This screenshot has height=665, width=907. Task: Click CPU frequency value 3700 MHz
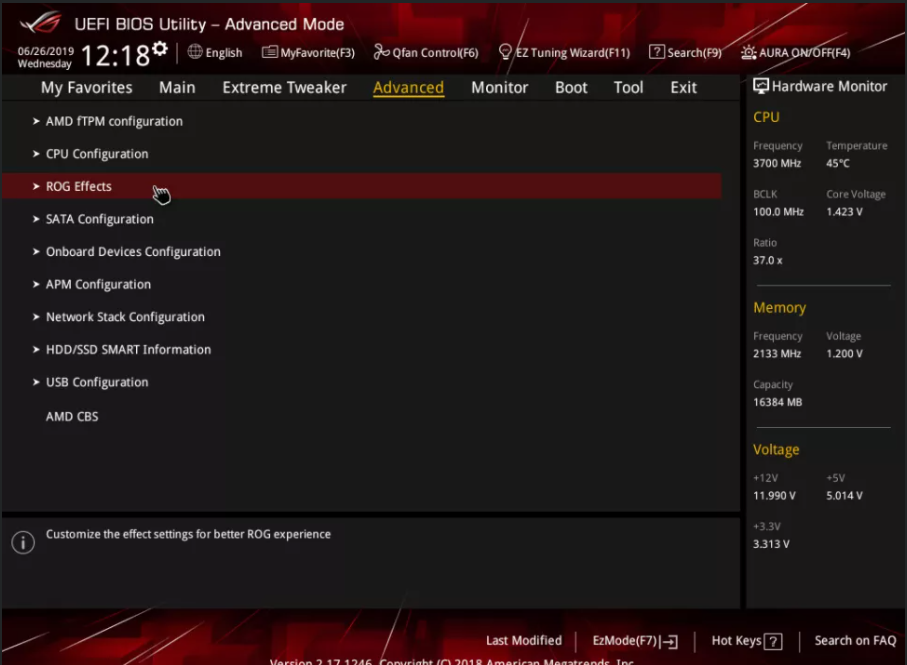(x=777, y=164)
